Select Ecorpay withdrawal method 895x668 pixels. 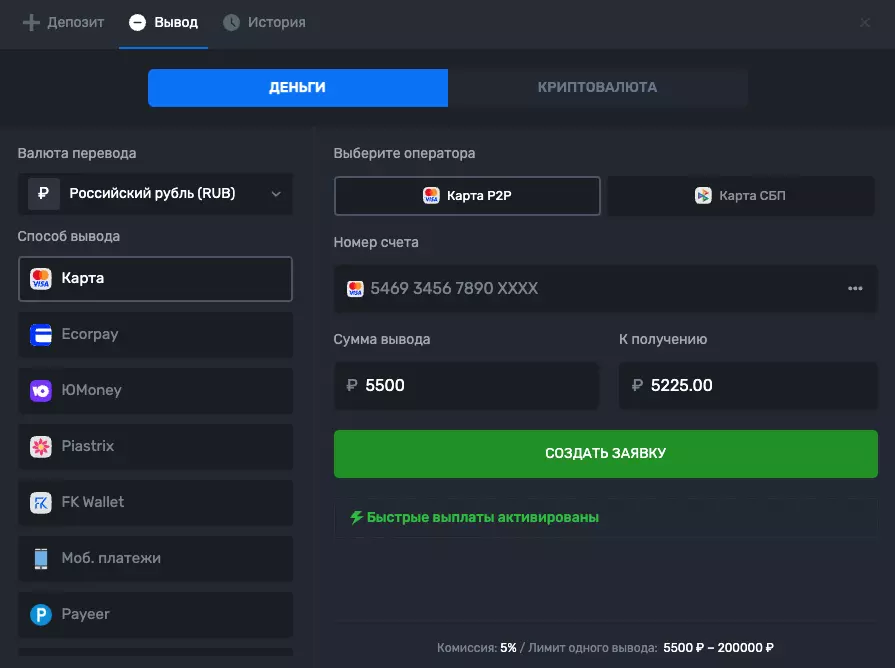155,335
